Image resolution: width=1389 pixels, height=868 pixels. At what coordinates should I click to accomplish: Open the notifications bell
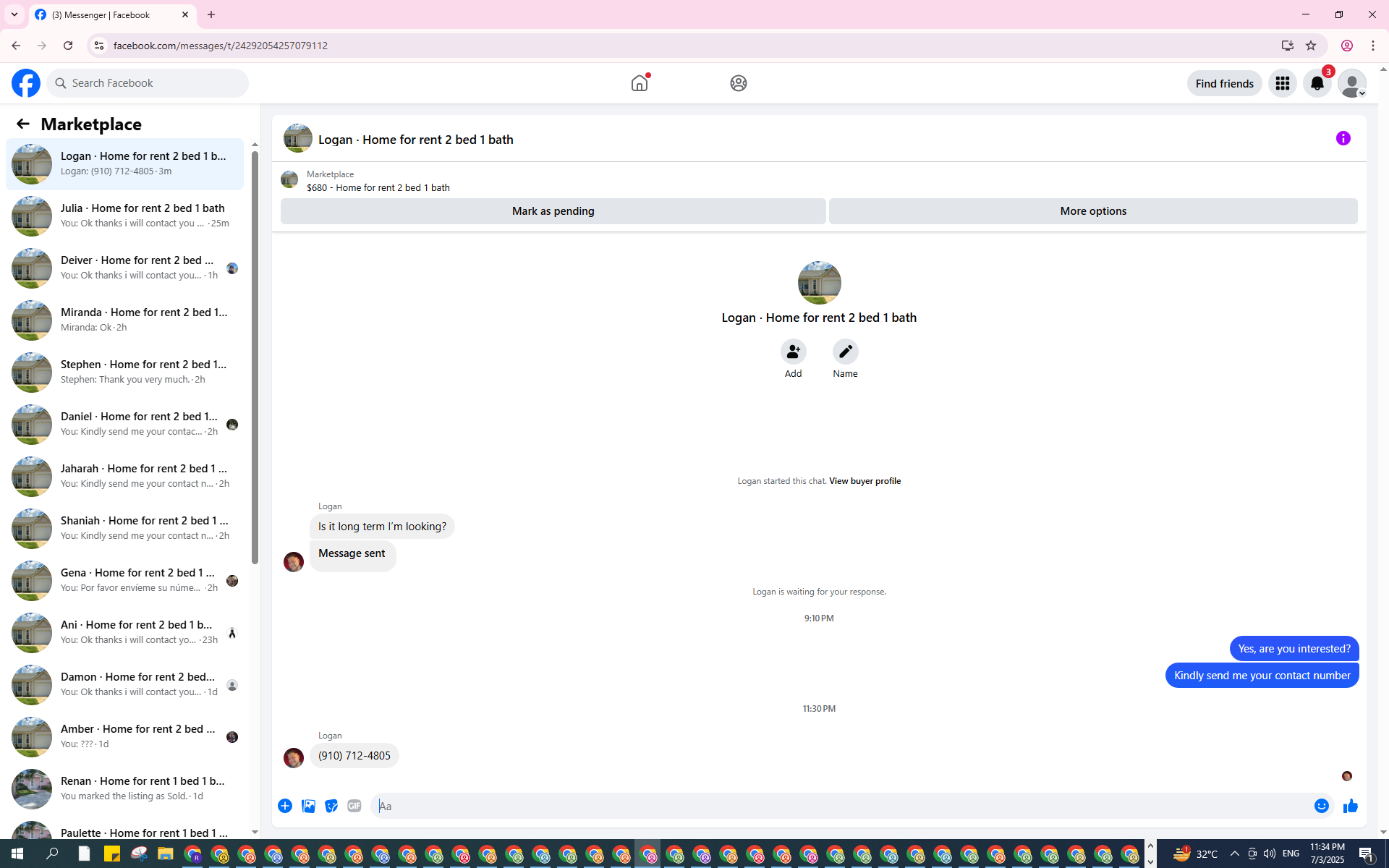tap(1317, 83)
